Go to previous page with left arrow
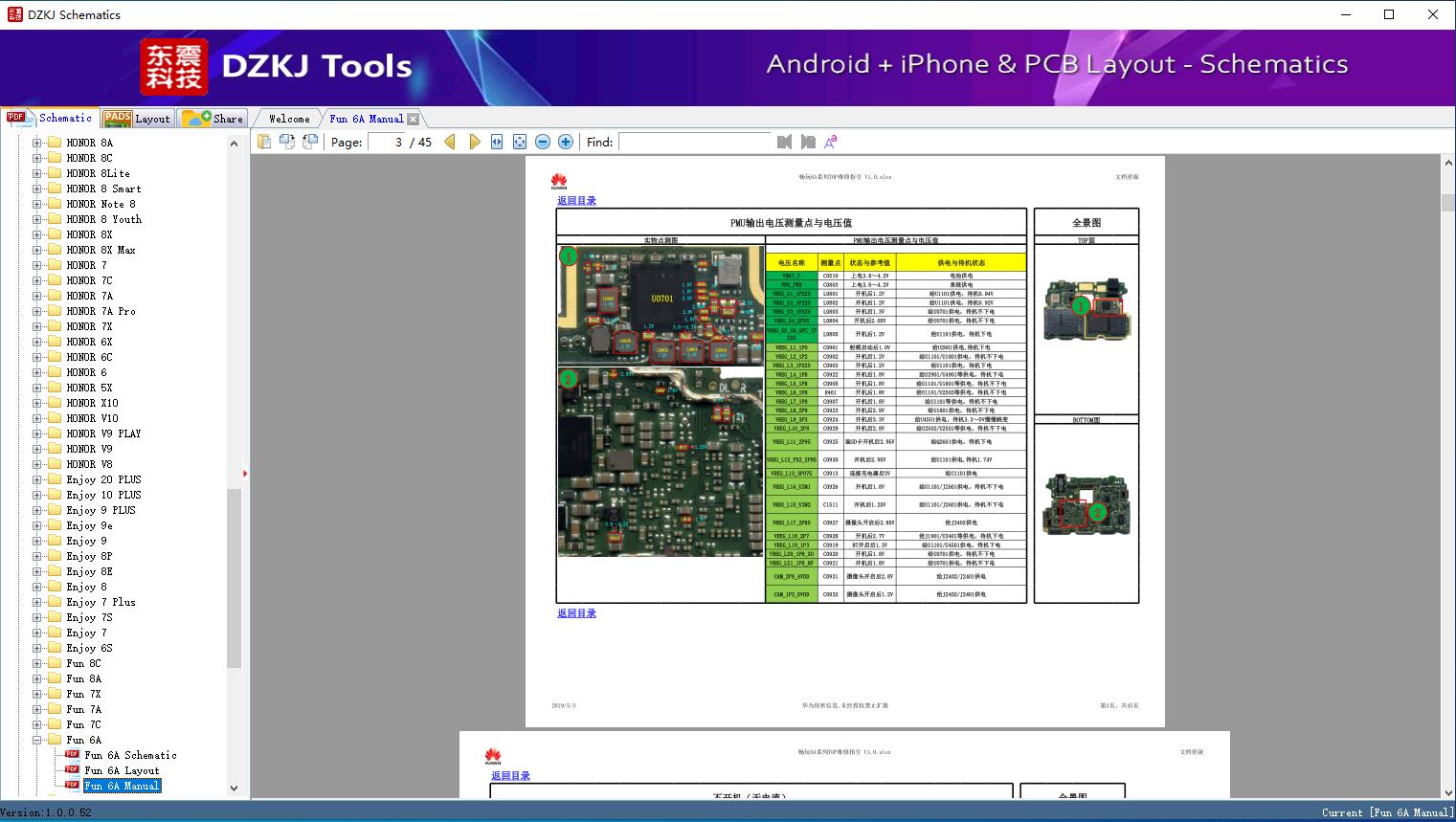 [x=450, y=142]
